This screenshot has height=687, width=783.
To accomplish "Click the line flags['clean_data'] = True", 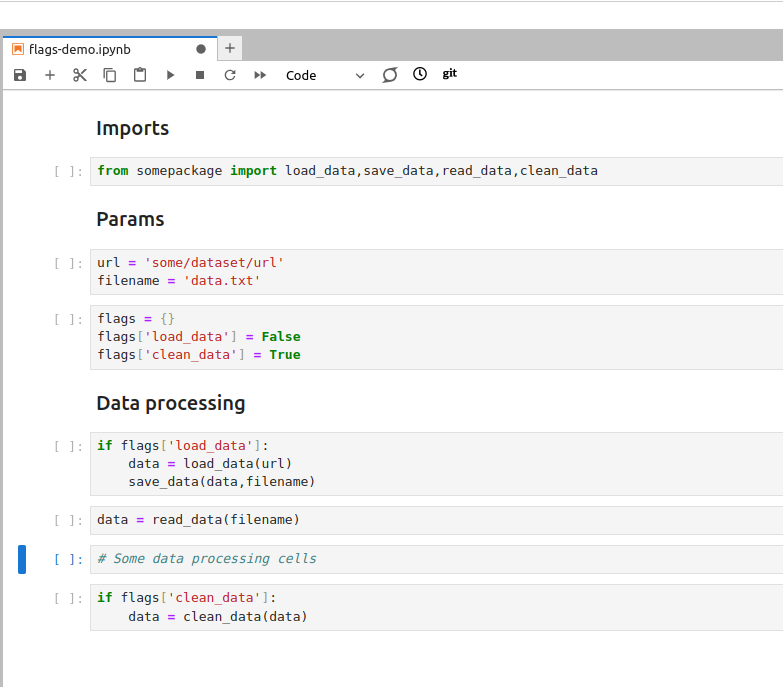I will (199, 355).
